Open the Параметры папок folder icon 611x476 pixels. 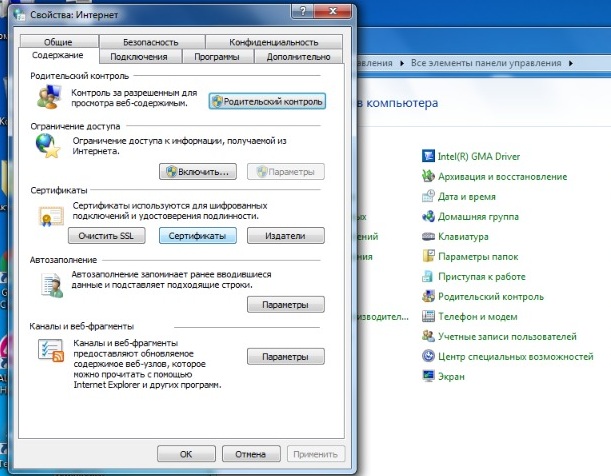pos(428,256)
